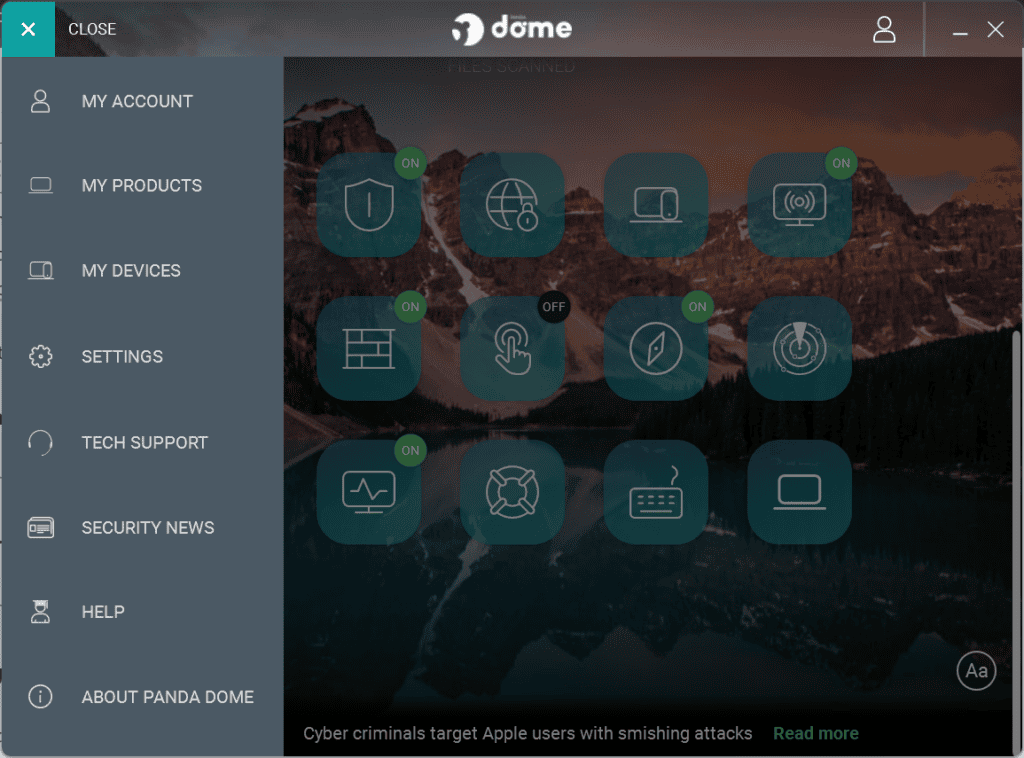Open MY PRODUCTS menu item
1024x758 pixels.
(142, 185)
